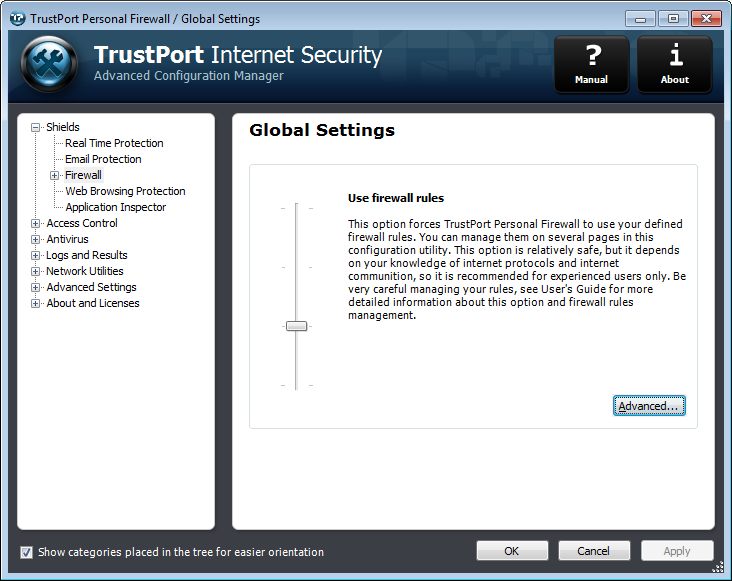The image size is (732, 581).
Task: Click the firewall level slider thumb
Action: 296,326
